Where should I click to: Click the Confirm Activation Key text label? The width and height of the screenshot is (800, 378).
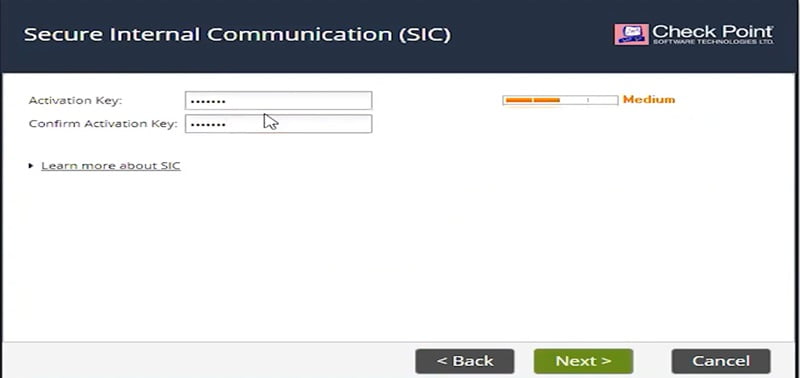pyautogui.click(x=103, y=124)
